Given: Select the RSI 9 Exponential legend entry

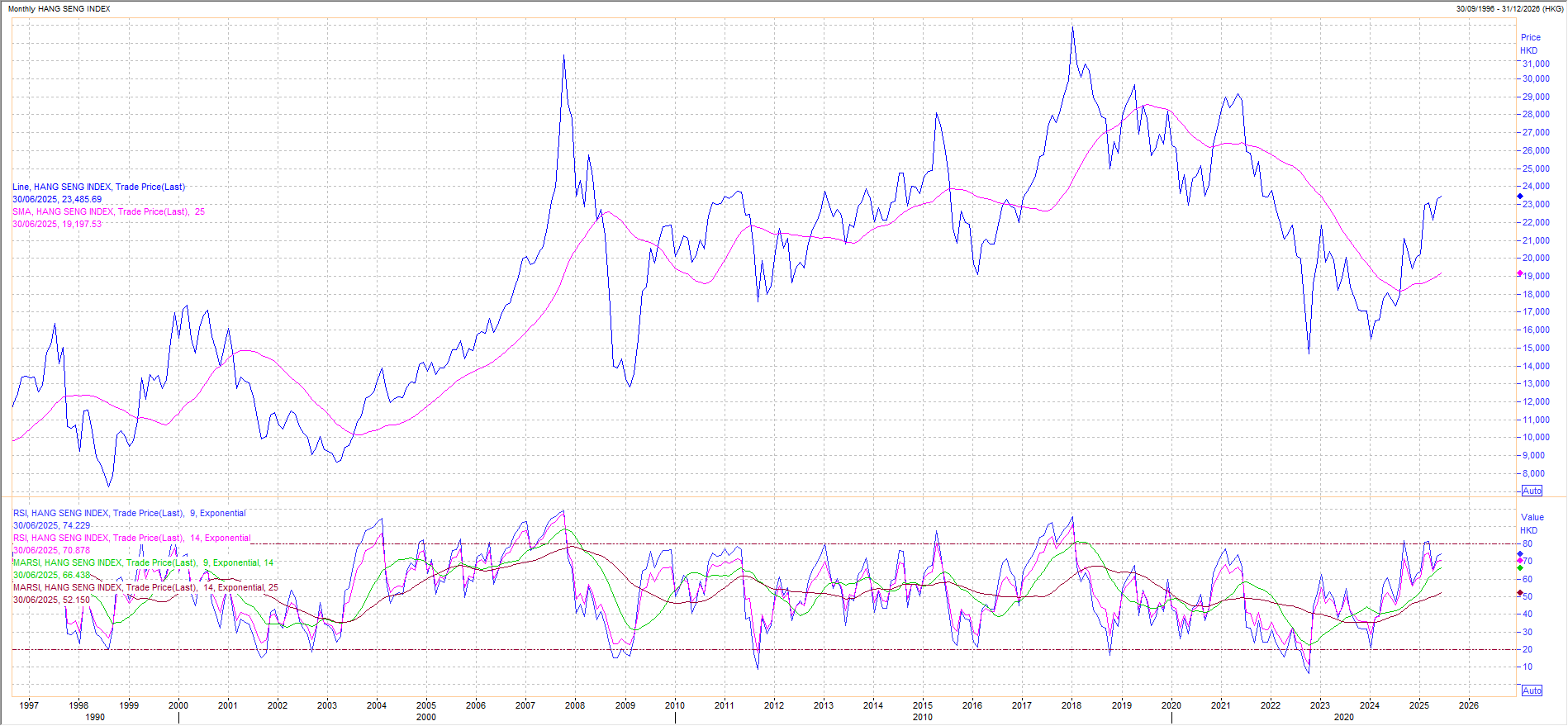Looking at the screenshot, I should coord(129,514).
